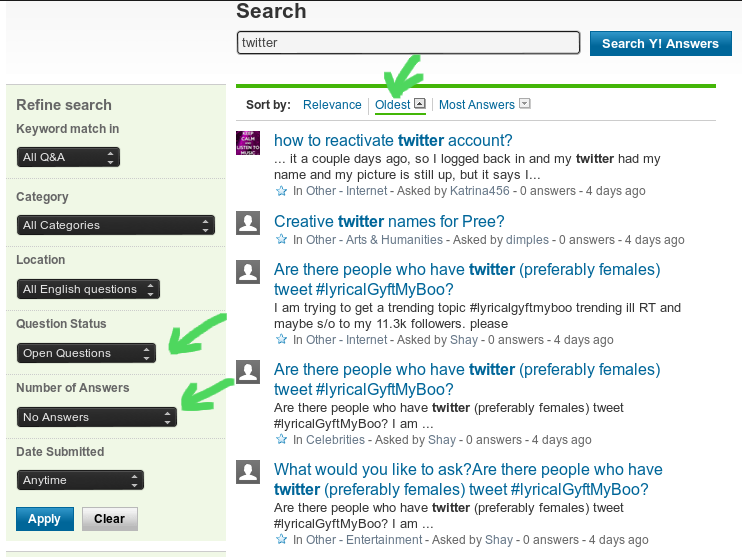Open 'Shay' profile link in the Celebrities row
The width and height of the screenshot is (742, 557).
click(442, 440)
